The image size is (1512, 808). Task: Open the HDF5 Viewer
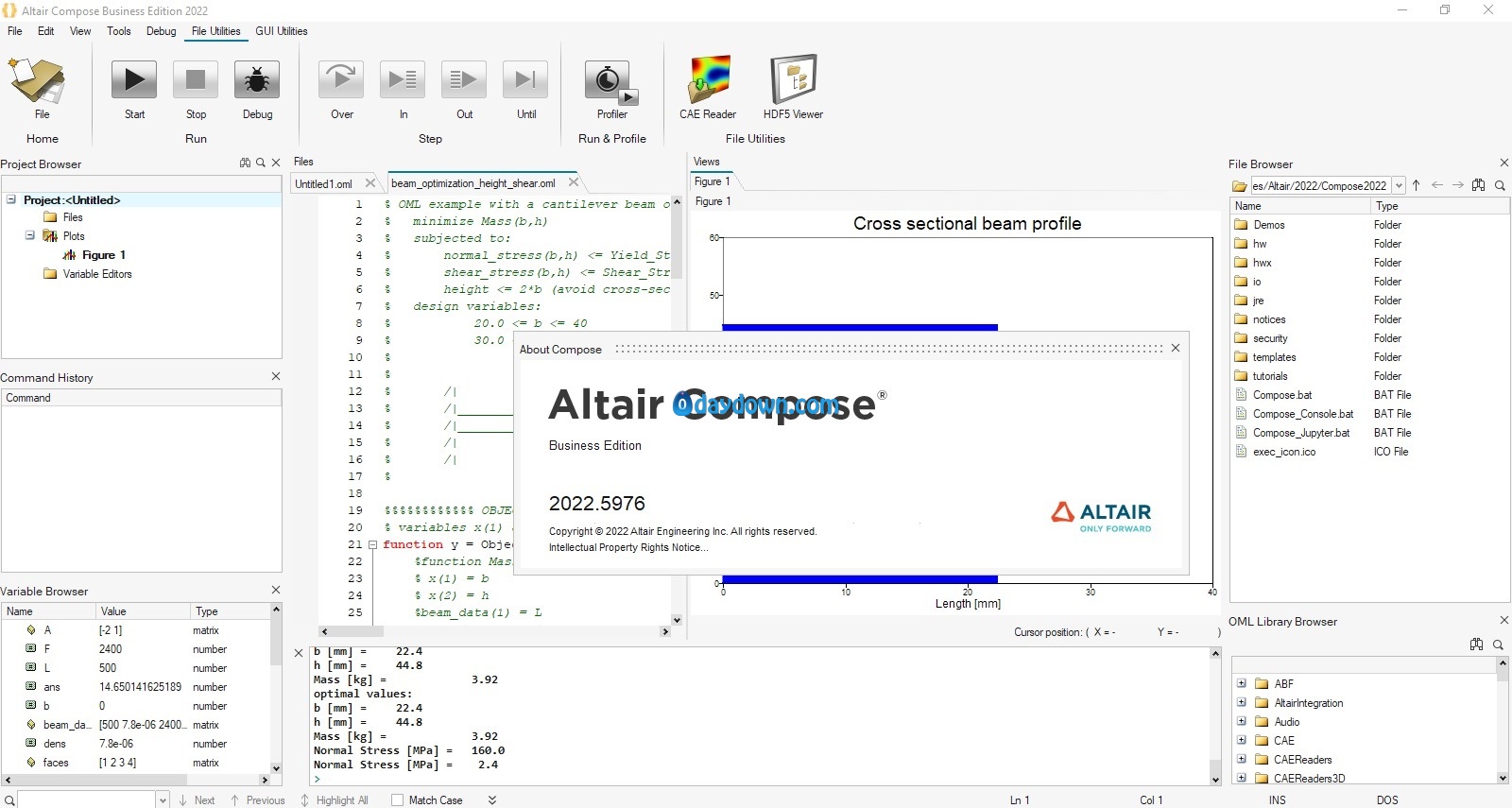coord(793,79)
